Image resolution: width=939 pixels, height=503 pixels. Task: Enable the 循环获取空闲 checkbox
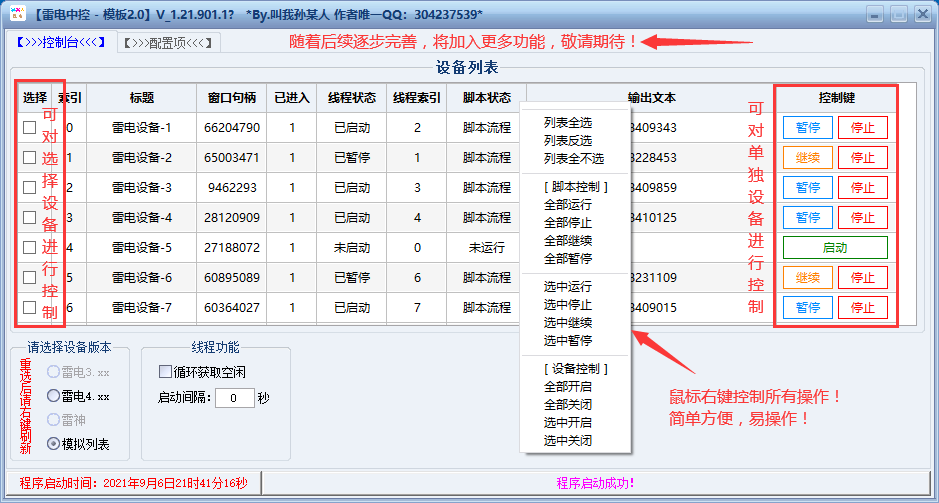coord(165,372)
